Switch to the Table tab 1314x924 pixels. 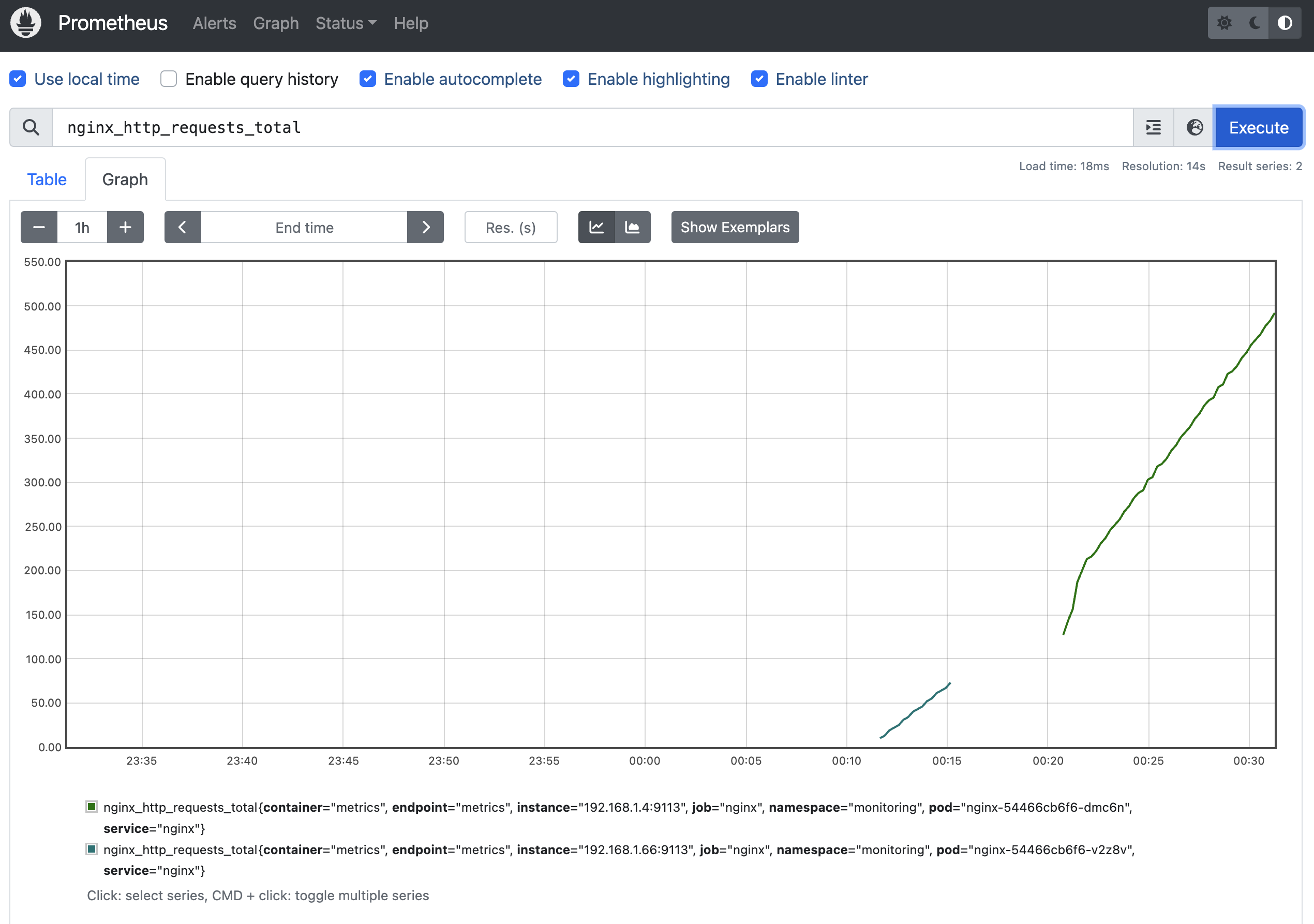click(47, 179)
